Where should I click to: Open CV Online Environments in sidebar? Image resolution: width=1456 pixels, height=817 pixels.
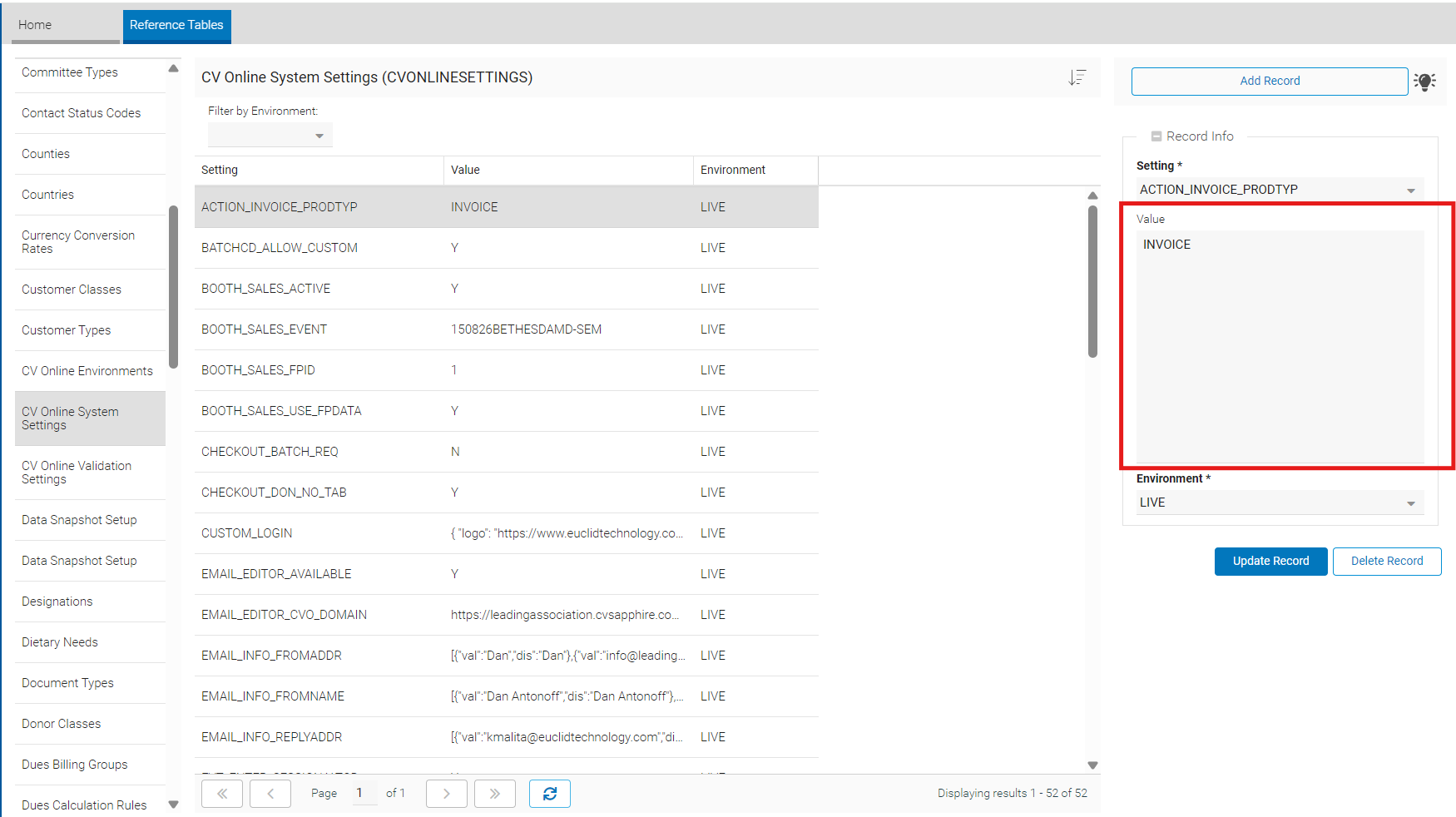(90, 371)
